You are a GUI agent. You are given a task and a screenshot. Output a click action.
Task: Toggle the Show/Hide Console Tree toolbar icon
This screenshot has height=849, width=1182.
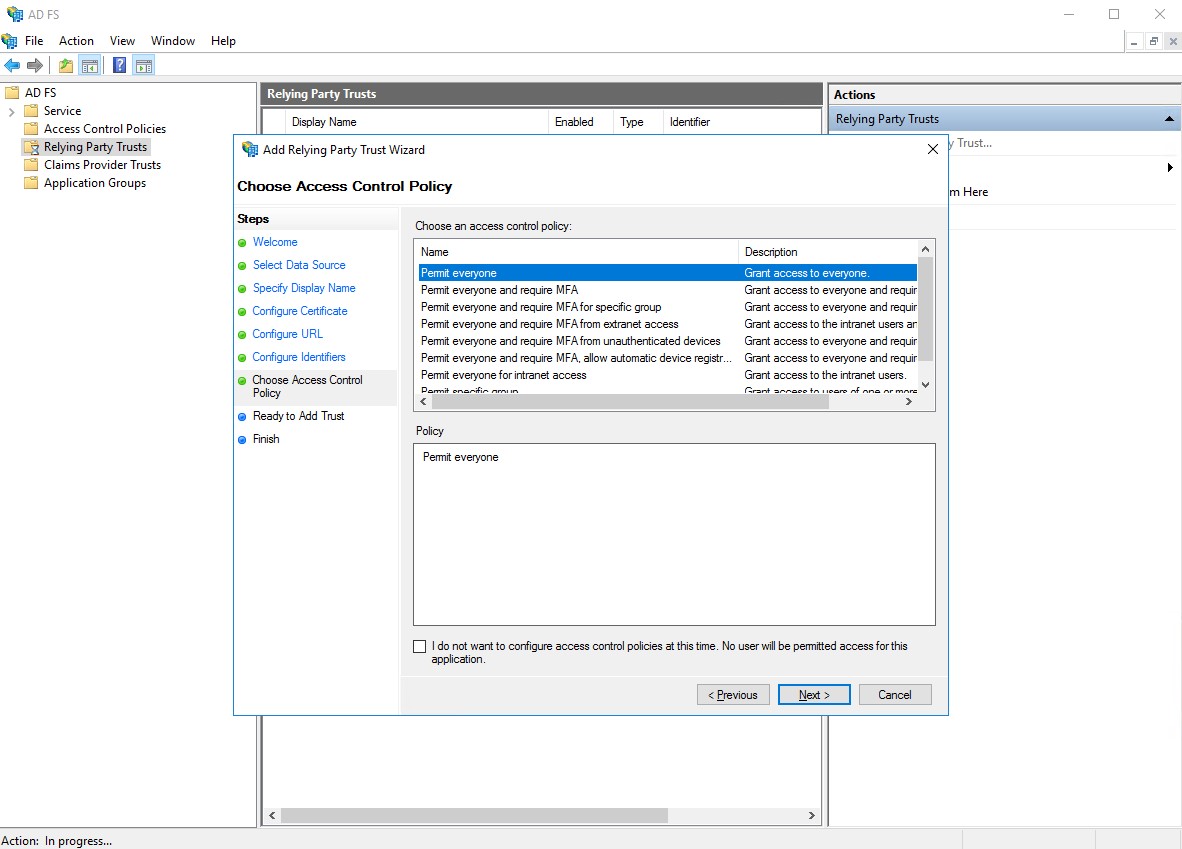(x=89, y=65)
